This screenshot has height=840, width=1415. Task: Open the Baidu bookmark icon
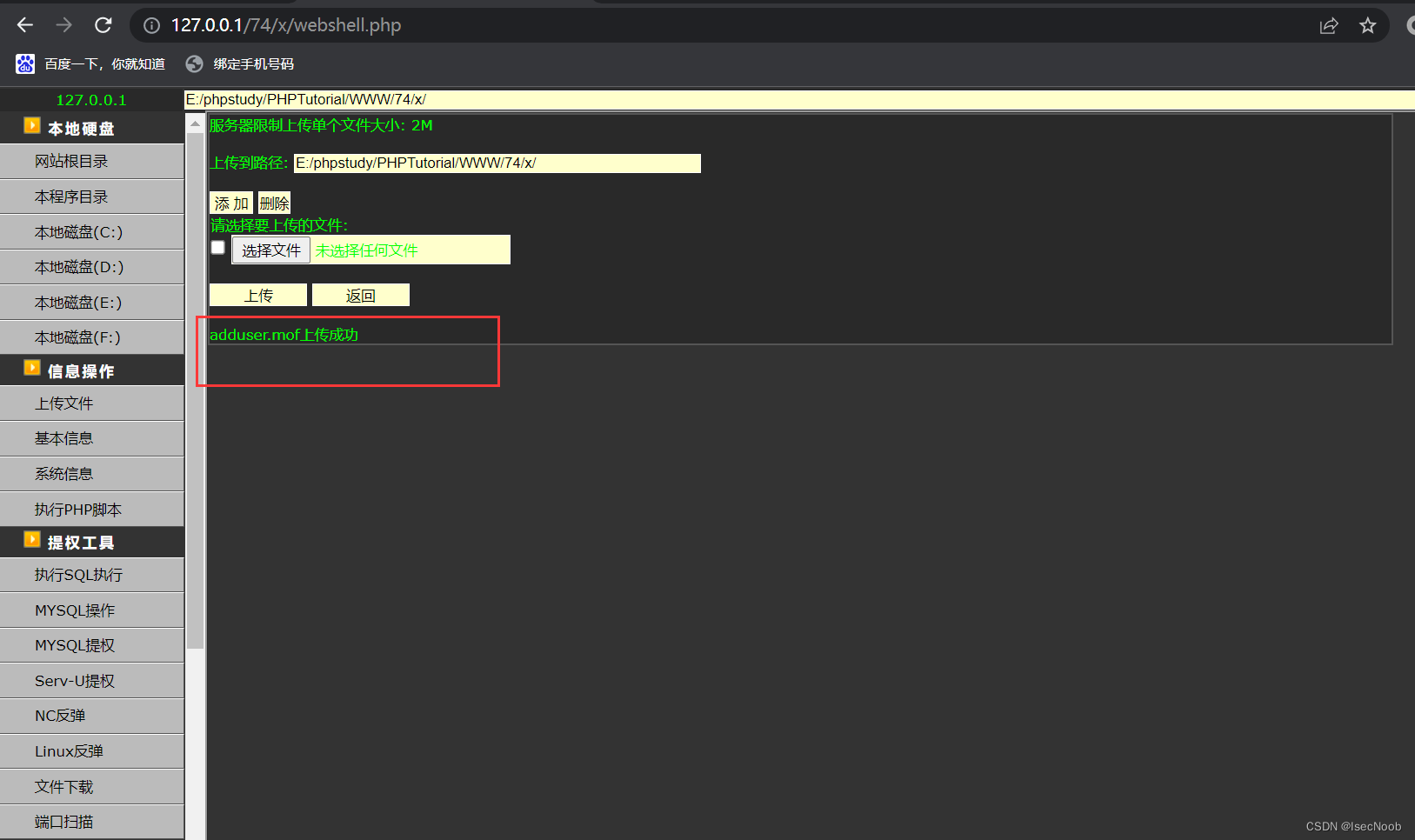pos(25,63)
